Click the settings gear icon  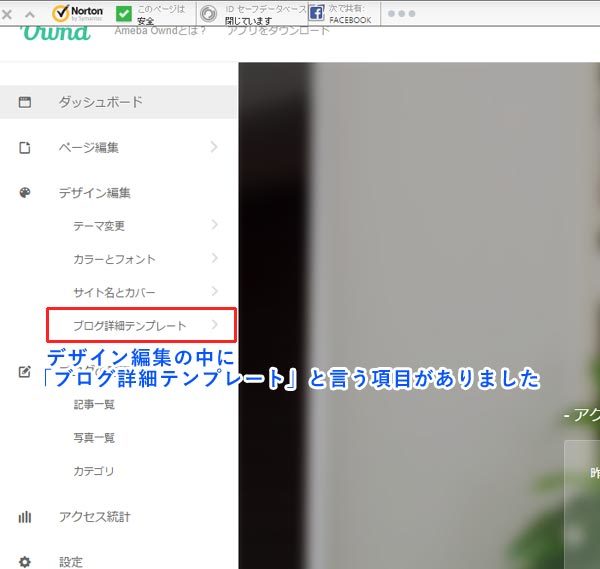click(25, 562)
